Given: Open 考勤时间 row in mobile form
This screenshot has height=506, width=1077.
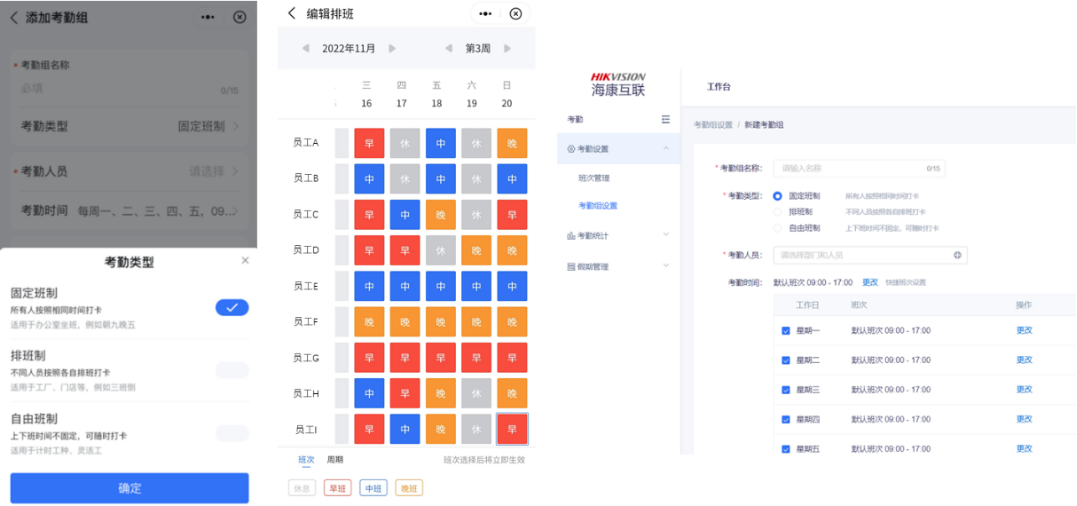Looking at the screenshot, I should [128, 211].
